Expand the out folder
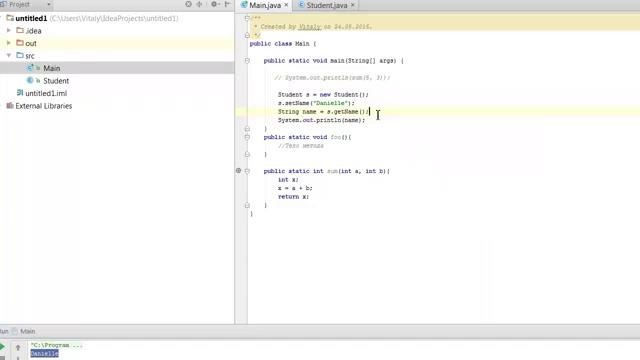The image size is (640, 360). click(x=9, y=43)
